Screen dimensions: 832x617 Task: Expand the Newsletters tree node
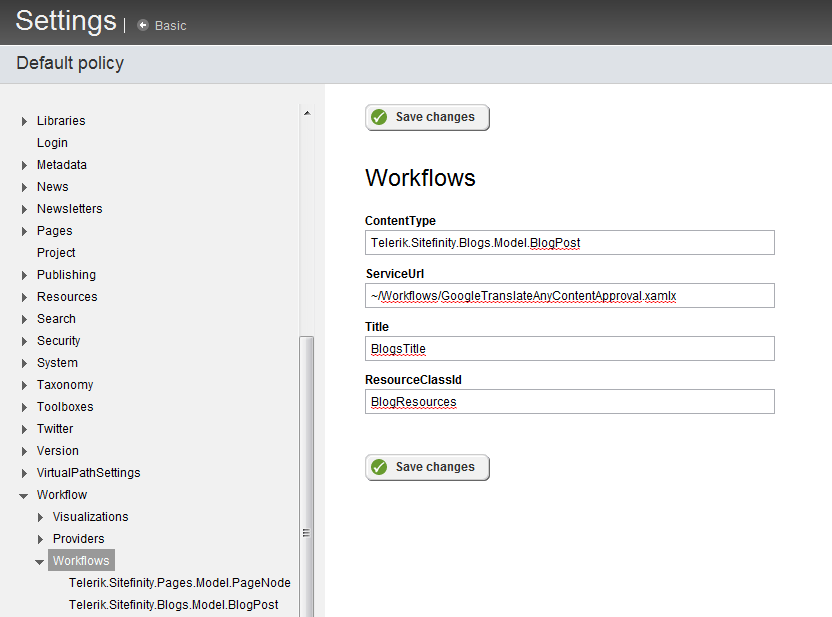coord(24,209)
